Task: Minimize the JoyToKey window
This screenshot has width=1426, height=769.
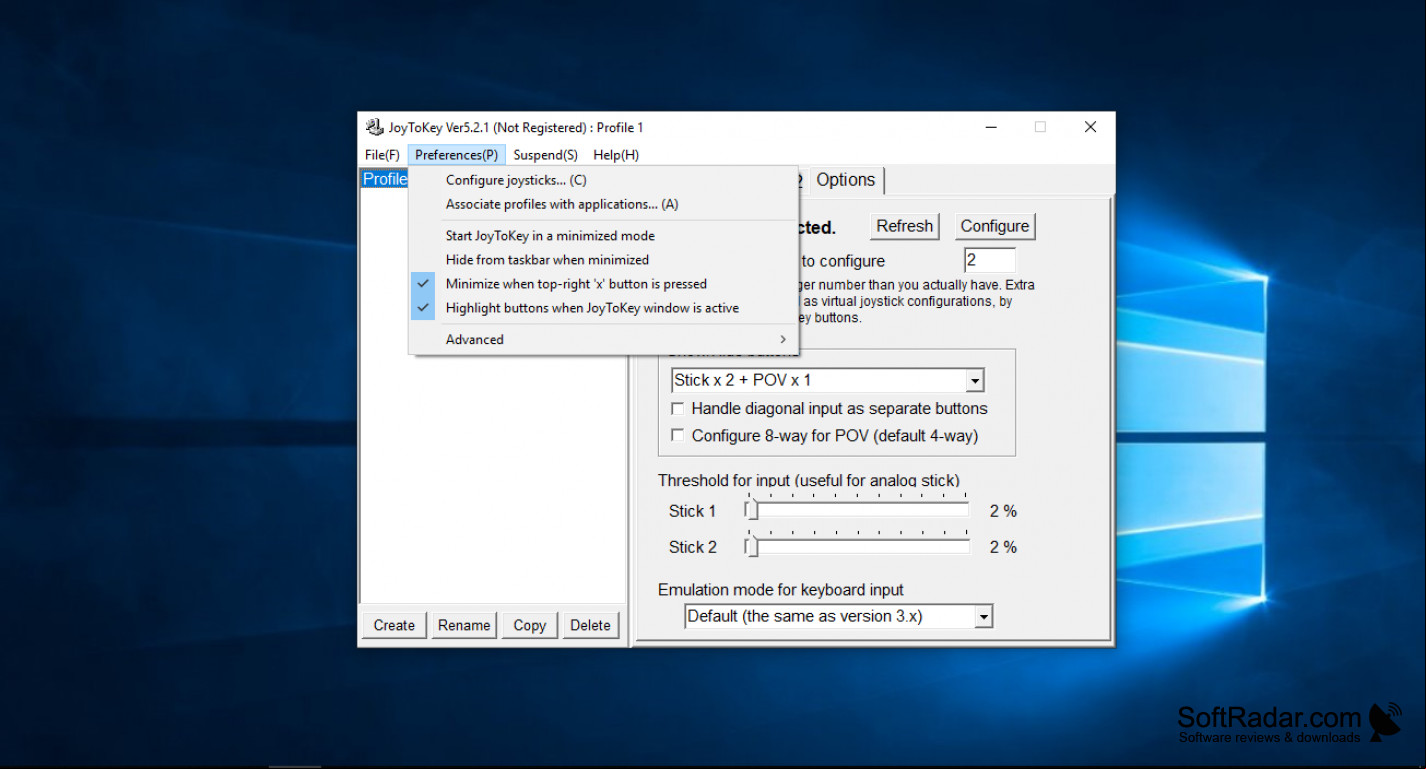Action: coord(990,127)
